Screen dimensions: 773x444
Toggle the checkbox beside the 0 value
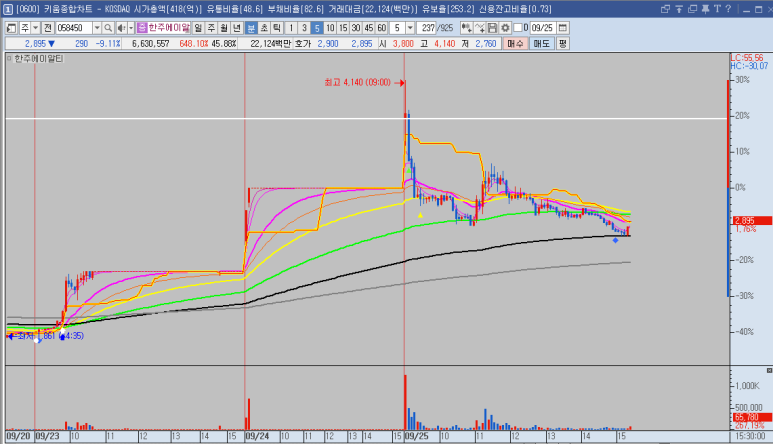tap(518, 28)
